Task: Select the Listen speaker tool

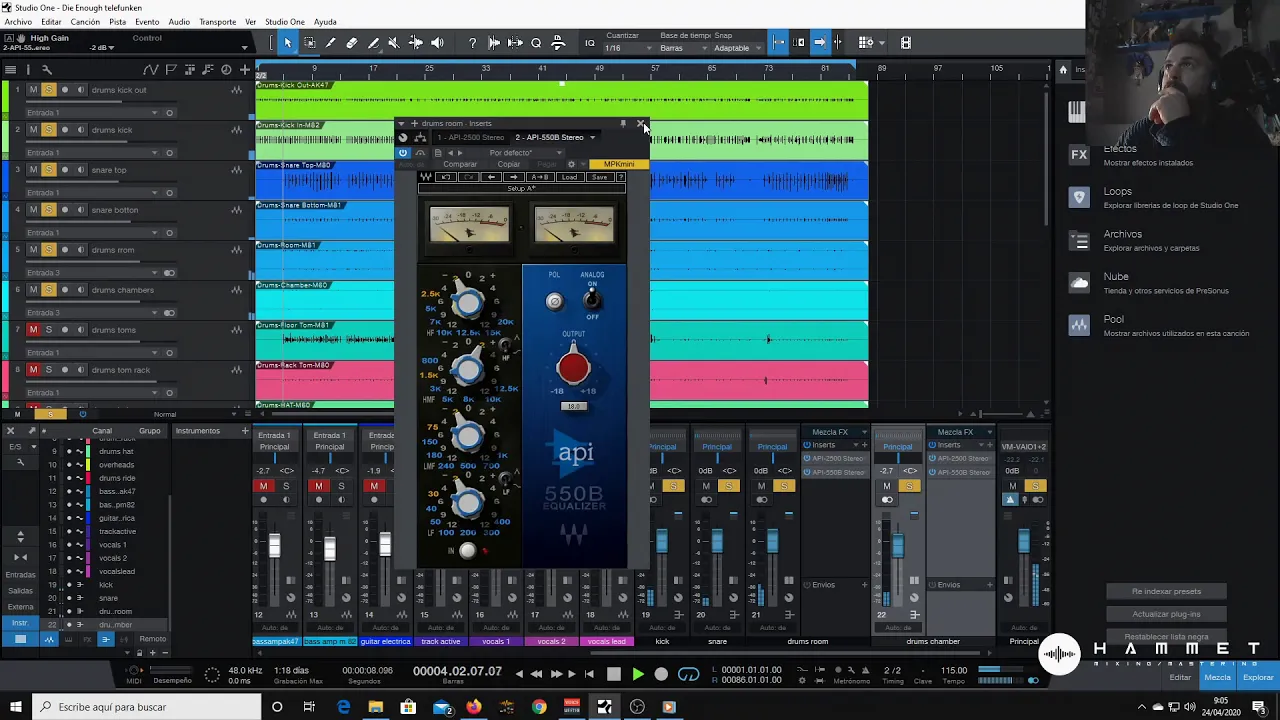Action: pos(437,43)
